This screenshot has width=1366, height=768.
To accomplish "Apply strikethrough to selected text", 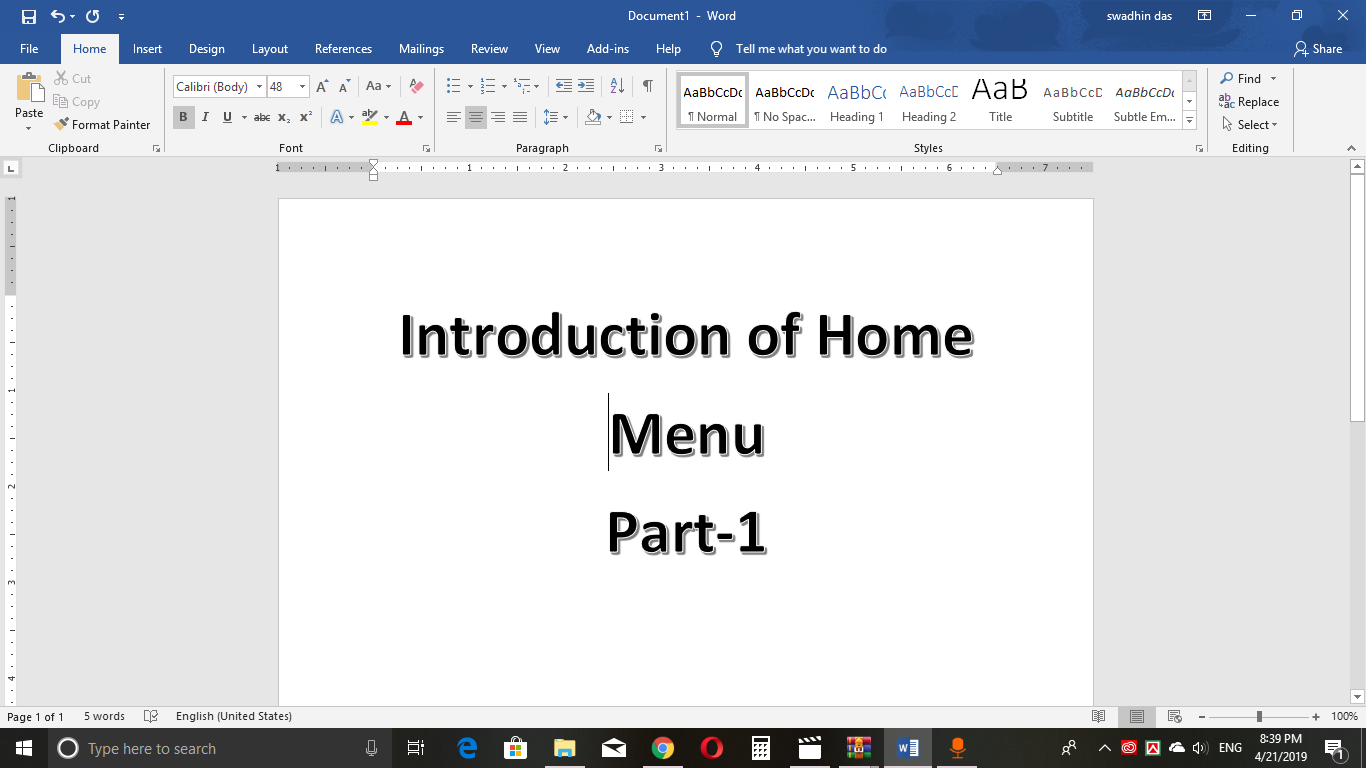I will [x=261, y=117].
